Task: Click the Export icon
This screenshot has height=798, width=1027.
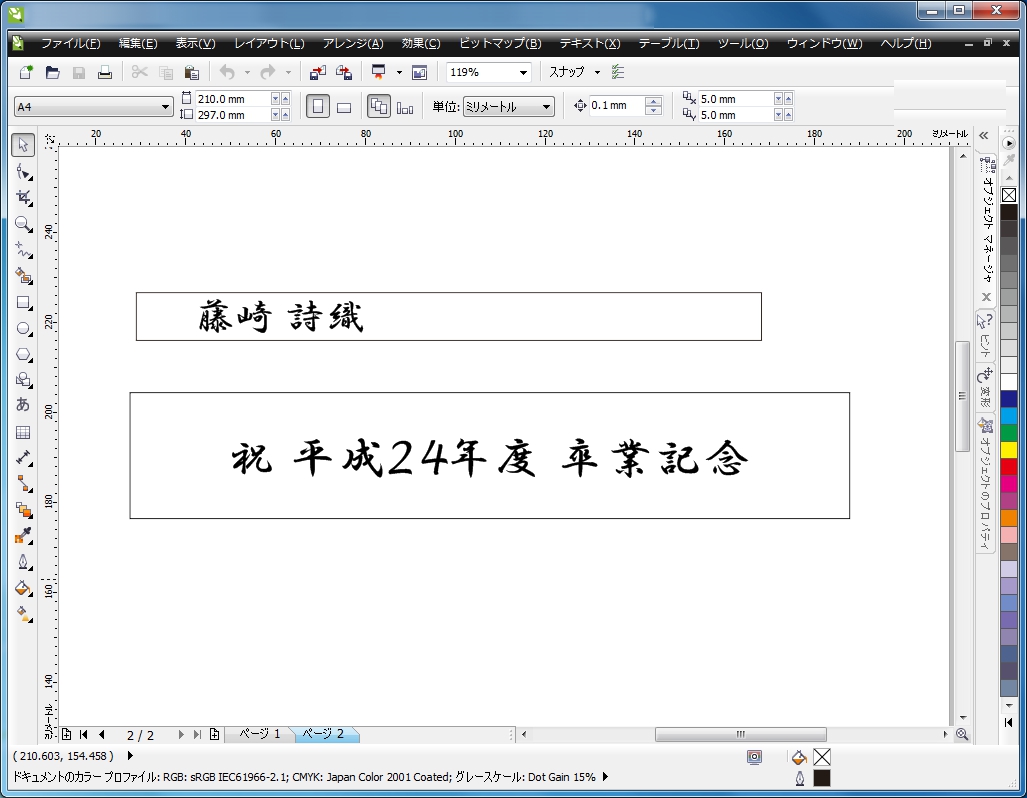Action: tap(344, 72)
